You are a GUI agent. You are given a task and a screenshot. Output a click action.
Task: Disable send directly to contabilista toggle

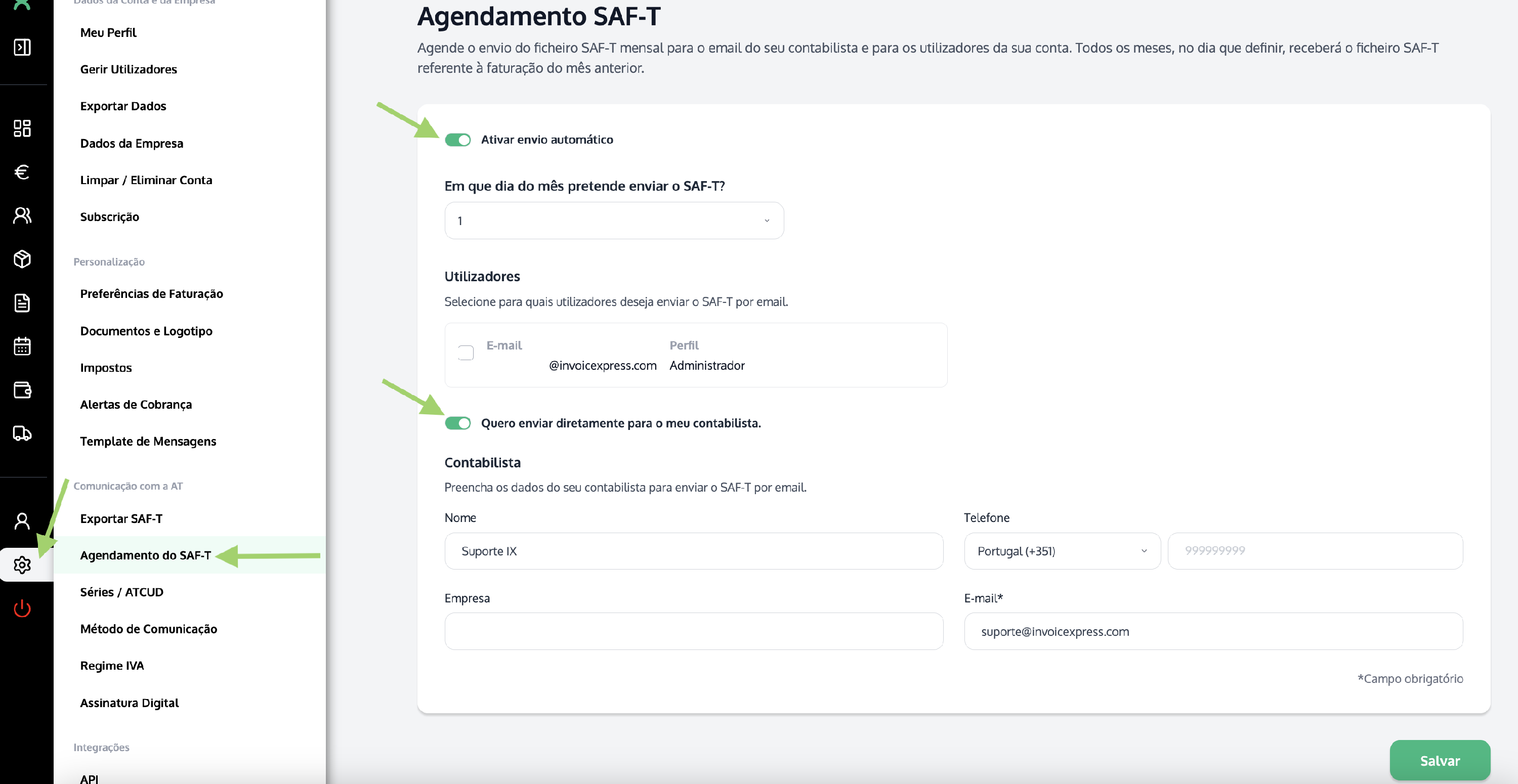click(x=458, y=423)
